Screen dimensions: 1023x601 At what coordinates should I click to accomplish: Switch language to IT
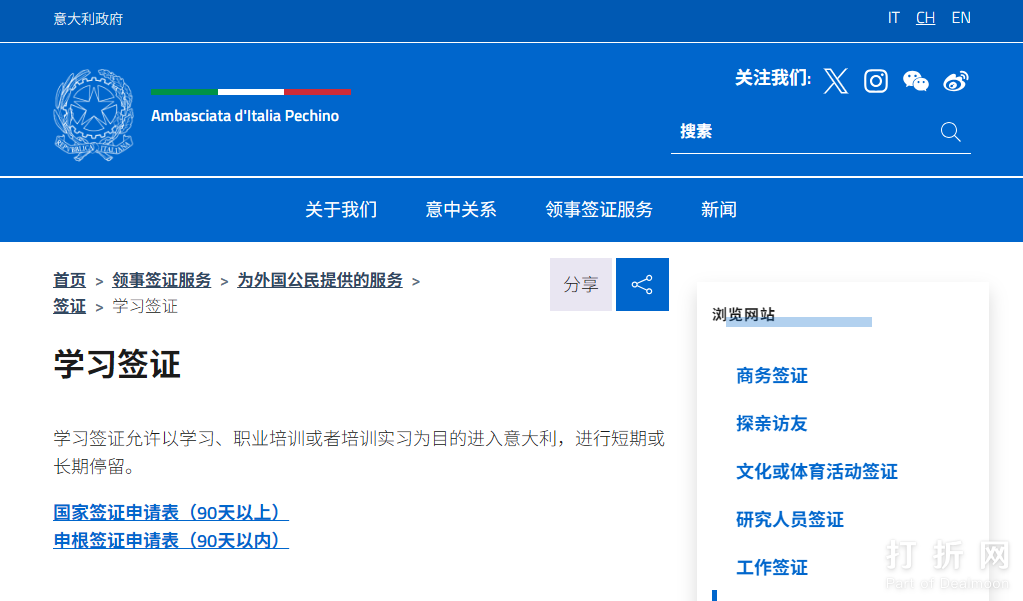(x=893, y=18)
